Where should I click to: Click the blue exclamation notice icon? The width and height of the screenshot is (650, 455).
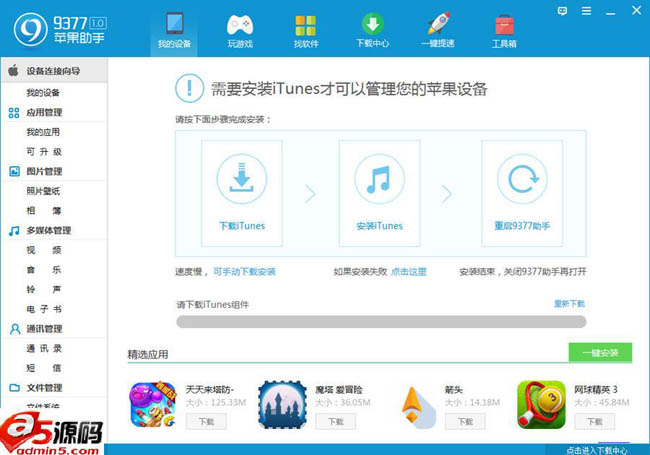(189, 88)
